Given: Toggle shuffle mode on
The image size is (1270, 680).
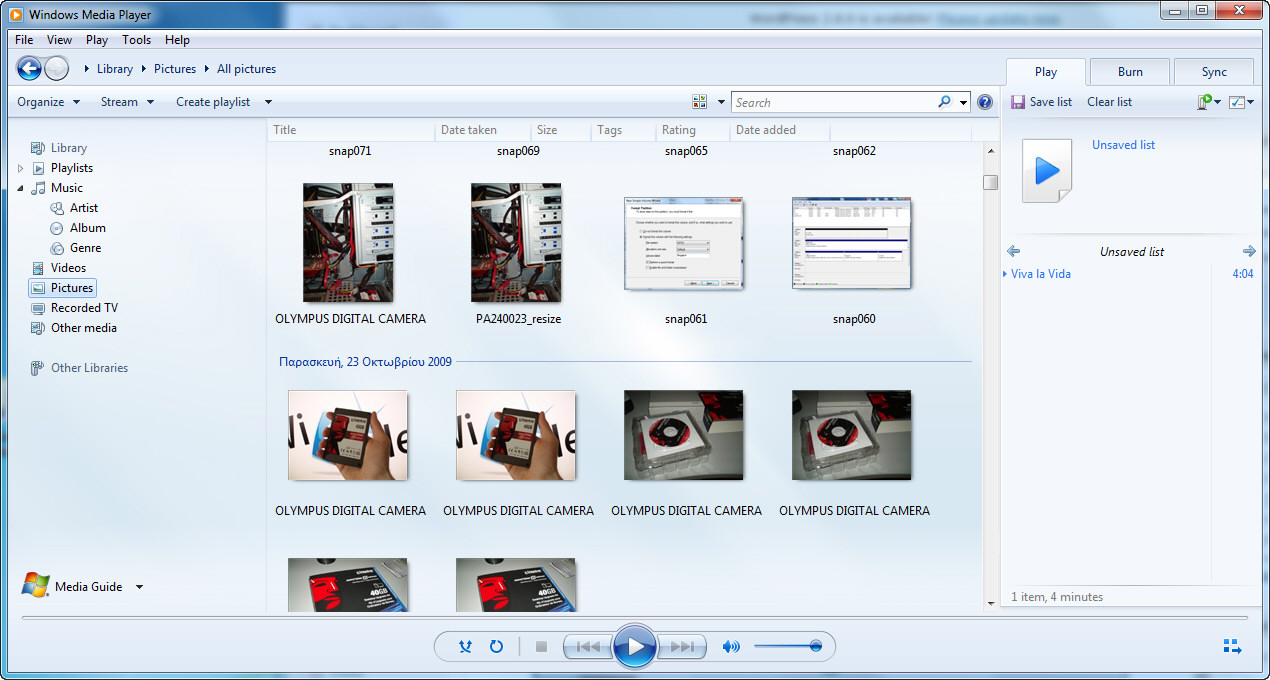Looking at the screenshot, I should (x=465, y=646).
